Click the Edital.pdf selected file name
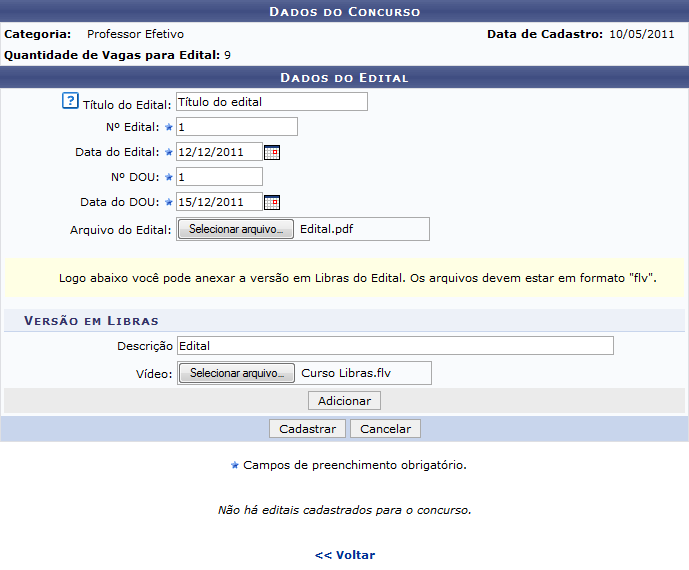This screenshot has width=689, height=570. point(326,229)
